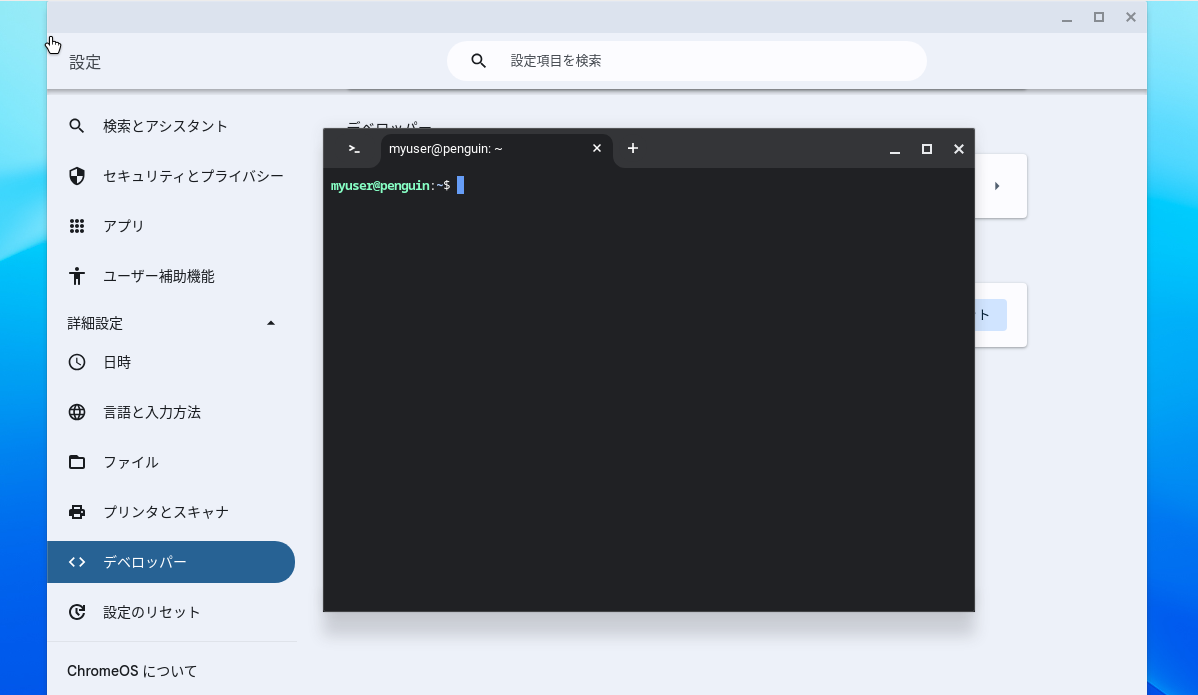Click the プリンタとスキャナ printer icon
This screenshot has height=695, width=1198.
click(x=76, y=511)
